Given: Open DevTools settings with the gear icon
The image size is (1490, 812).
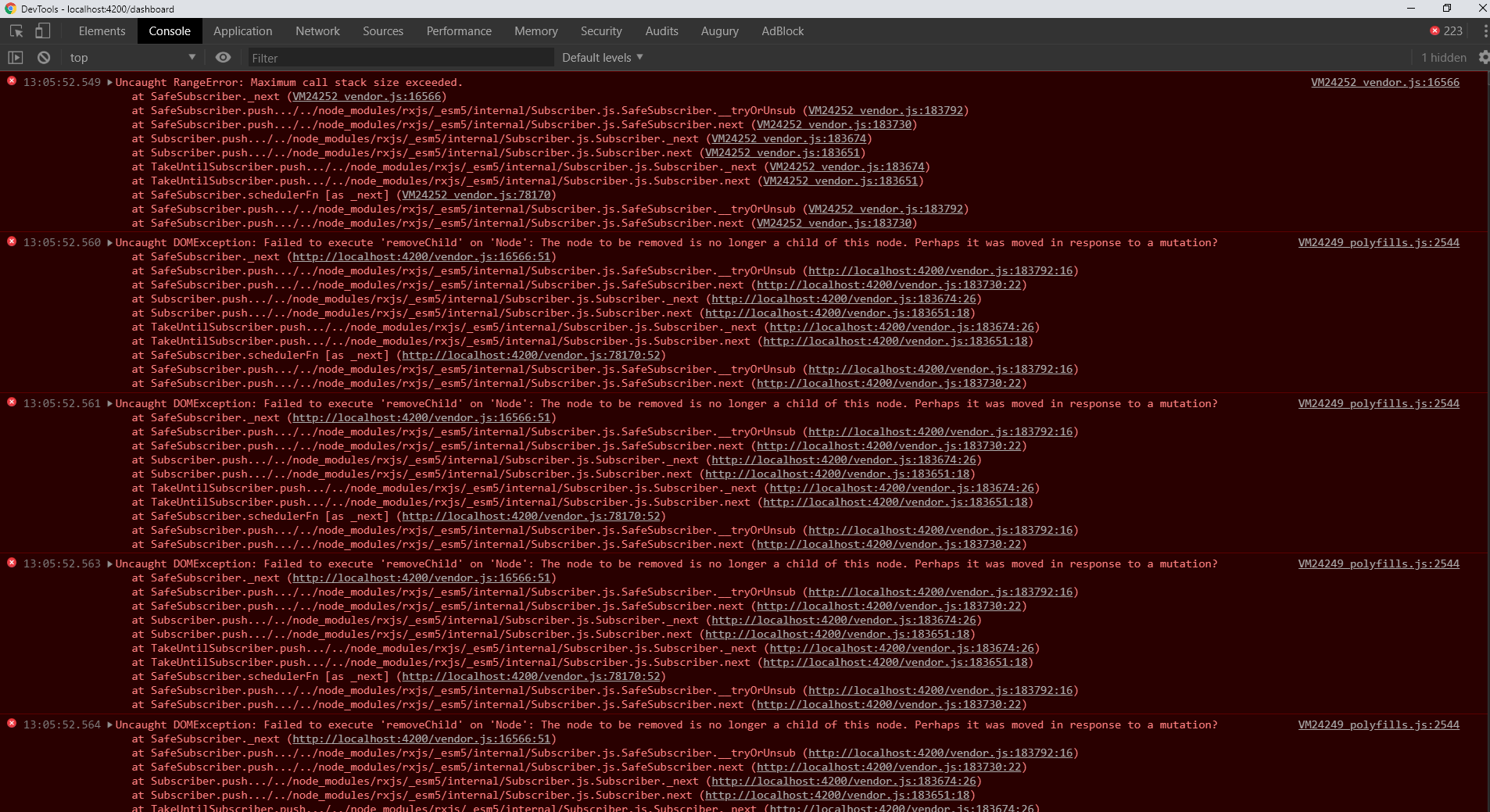Looking at the screenshot, I should 1484,57.
